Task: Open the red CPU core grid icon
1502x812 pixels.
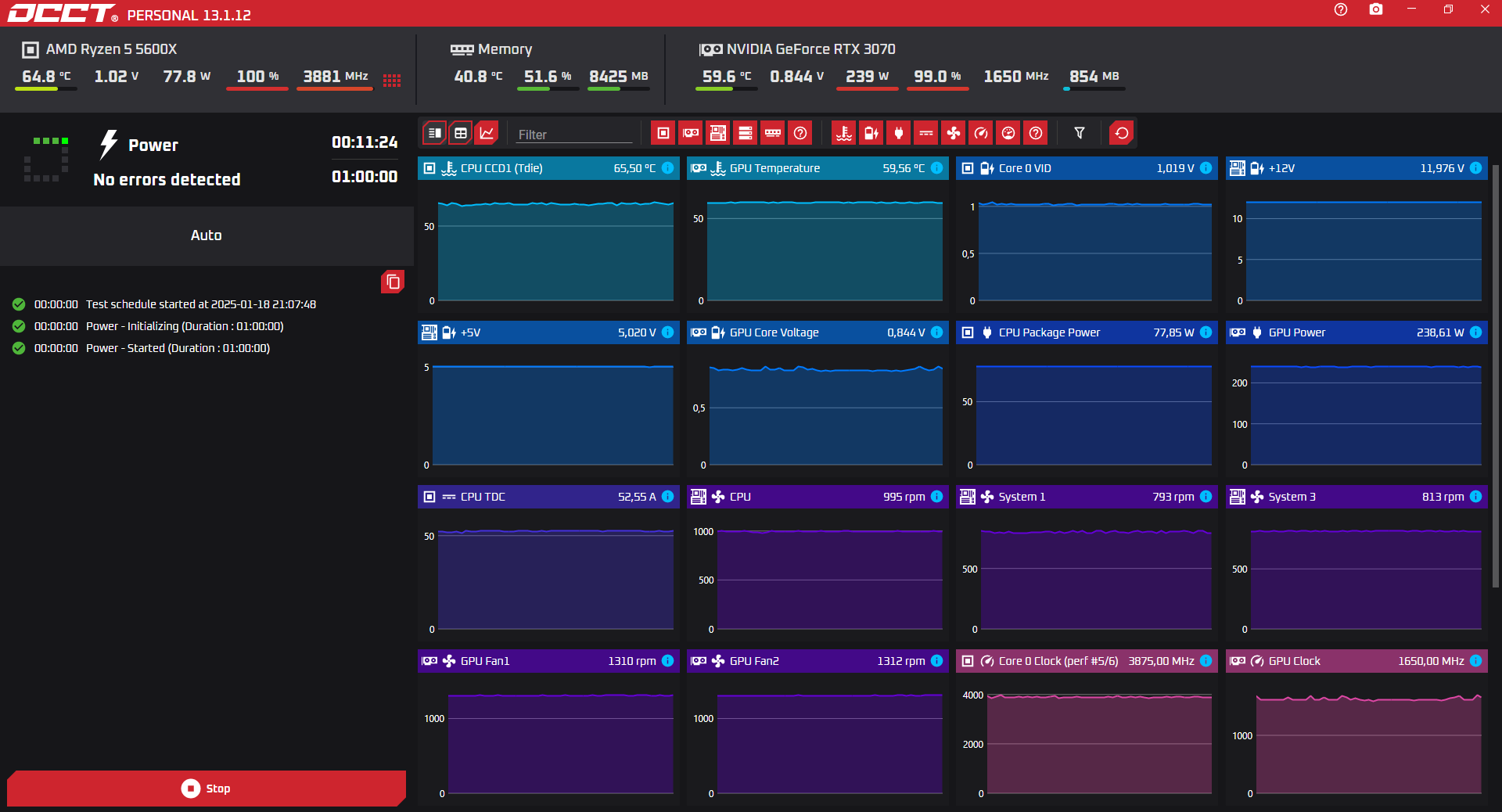Action: click(392, 80)
